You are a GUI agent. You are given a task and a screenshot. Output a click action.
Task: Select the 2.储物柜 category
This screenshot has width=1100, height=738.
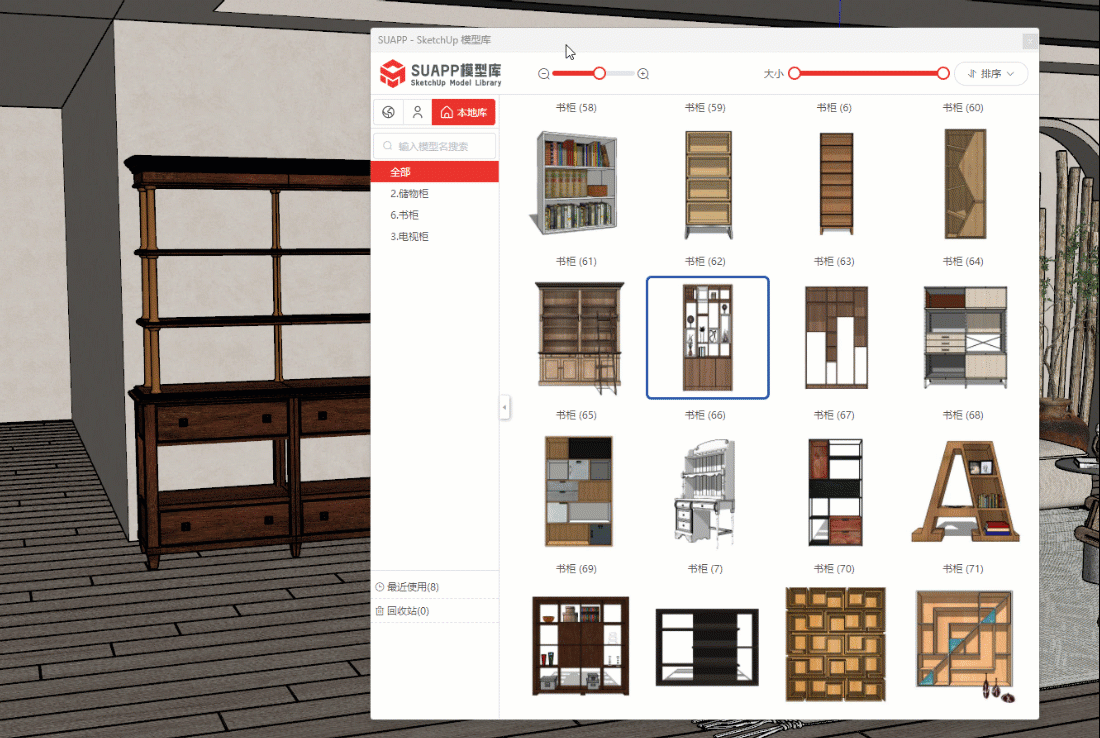(x=409, y=193)
